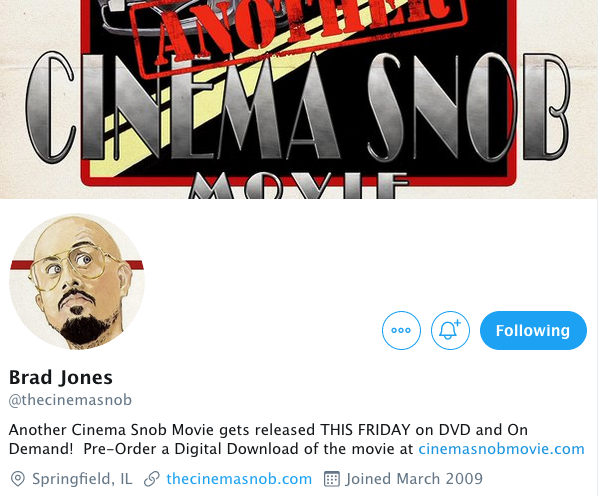Screen dimensions: 598x496
Task: Turn on notifications with the bell icon
Action: click(450, 330)
